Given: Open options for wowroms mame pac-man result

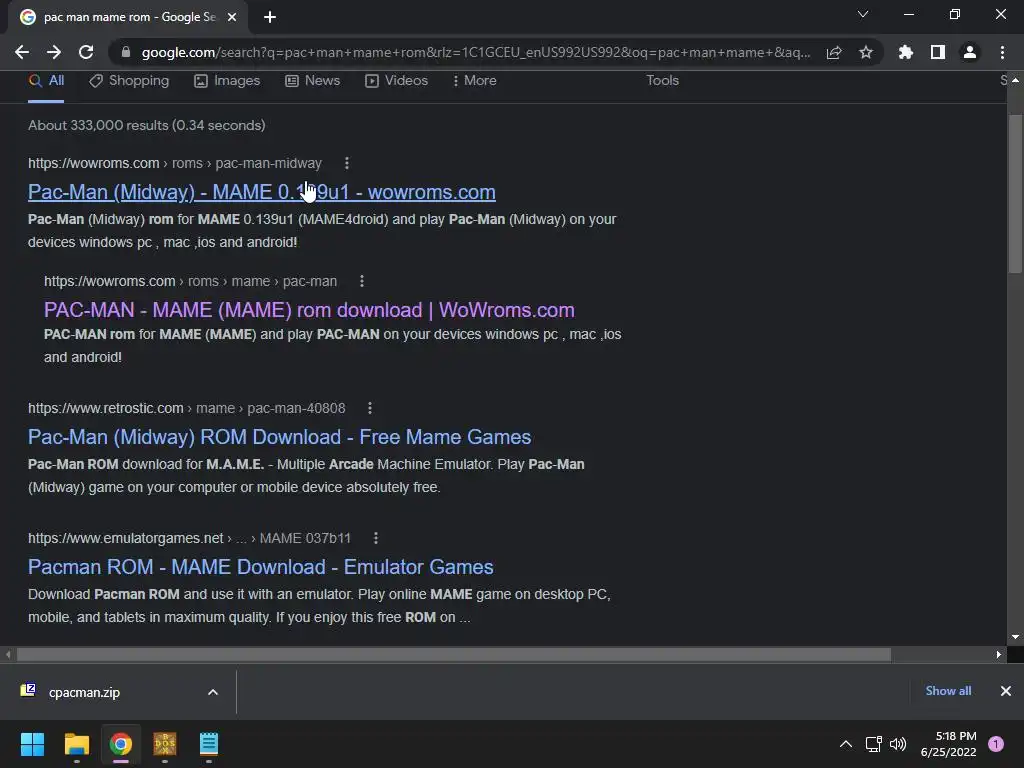Looking at the screenshot, I should 362,281.
